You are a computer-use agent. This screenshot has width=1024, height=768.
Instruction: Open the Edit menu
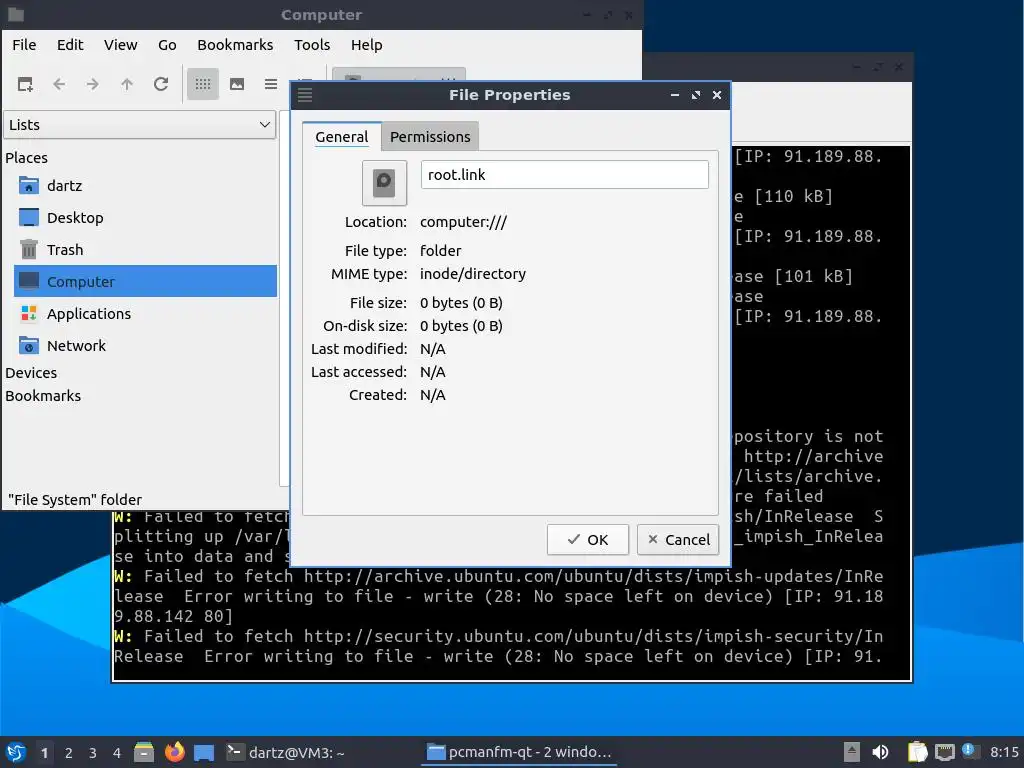70,45
